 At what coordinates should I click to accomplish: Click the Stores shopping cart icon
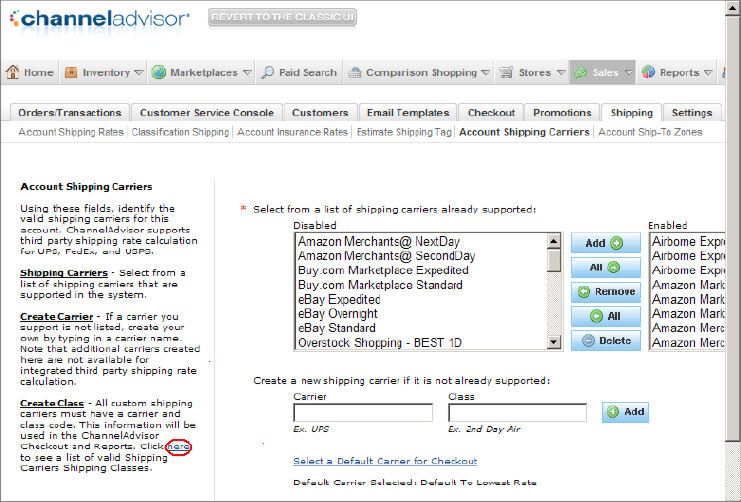point(506,72)
